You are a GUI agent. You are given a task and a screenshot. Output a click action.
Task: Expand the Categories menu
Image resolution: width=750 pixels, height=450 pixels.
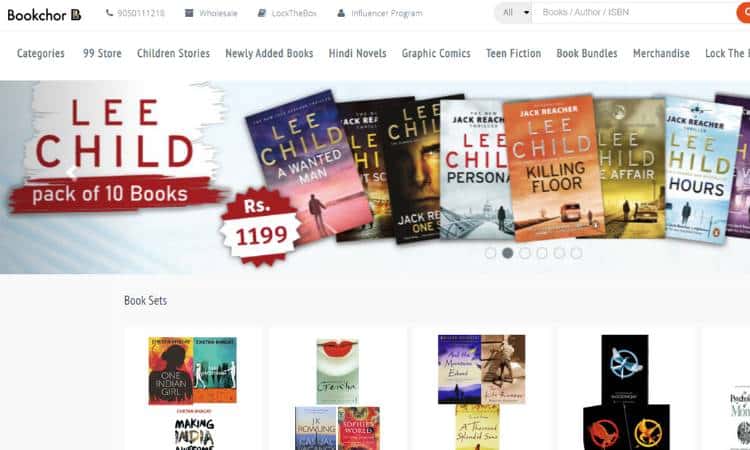tap(41, 53)
